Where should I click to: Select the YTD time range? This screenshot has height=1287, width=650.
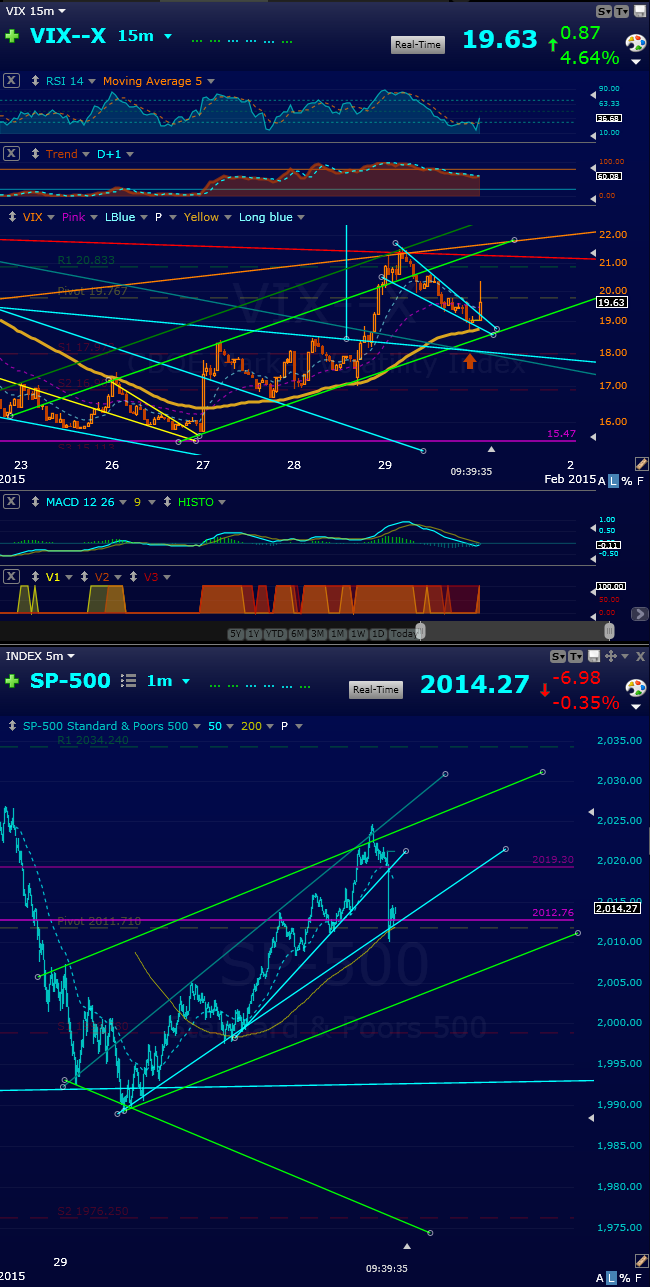tap(275, 633)
